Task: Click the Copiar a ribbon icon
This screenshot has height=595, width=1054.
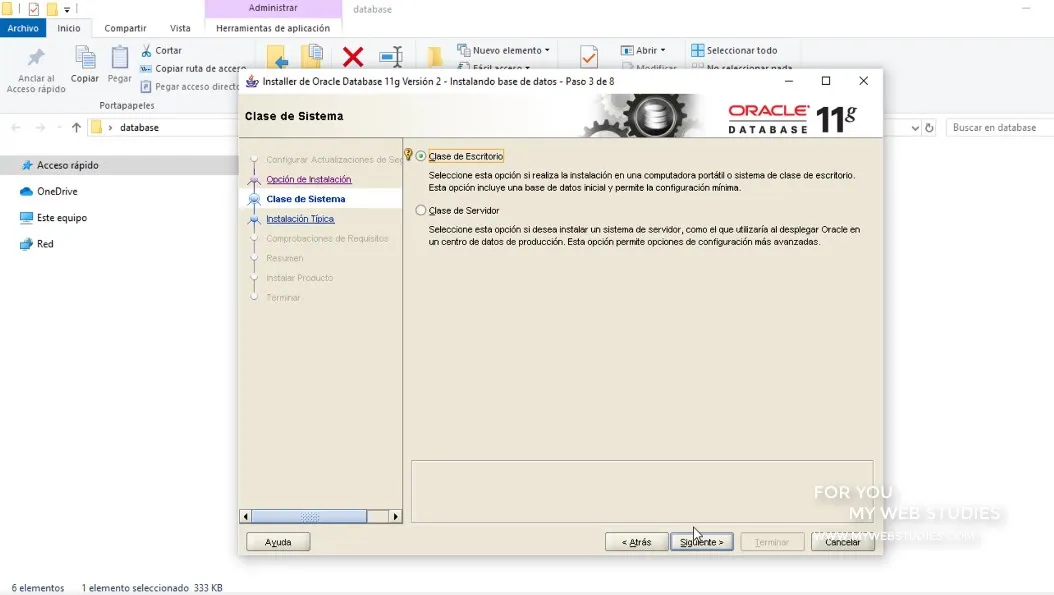Action: tap(313, 56)
